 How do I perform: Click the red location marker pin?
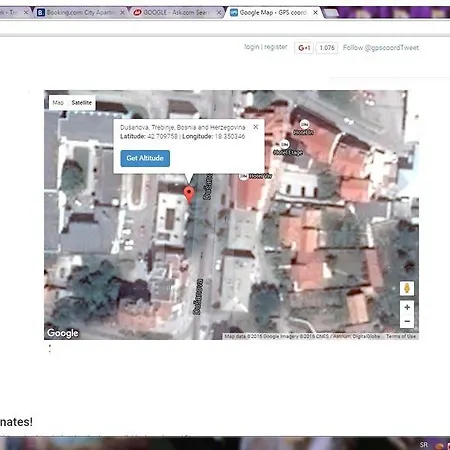[x=189, y=195]
